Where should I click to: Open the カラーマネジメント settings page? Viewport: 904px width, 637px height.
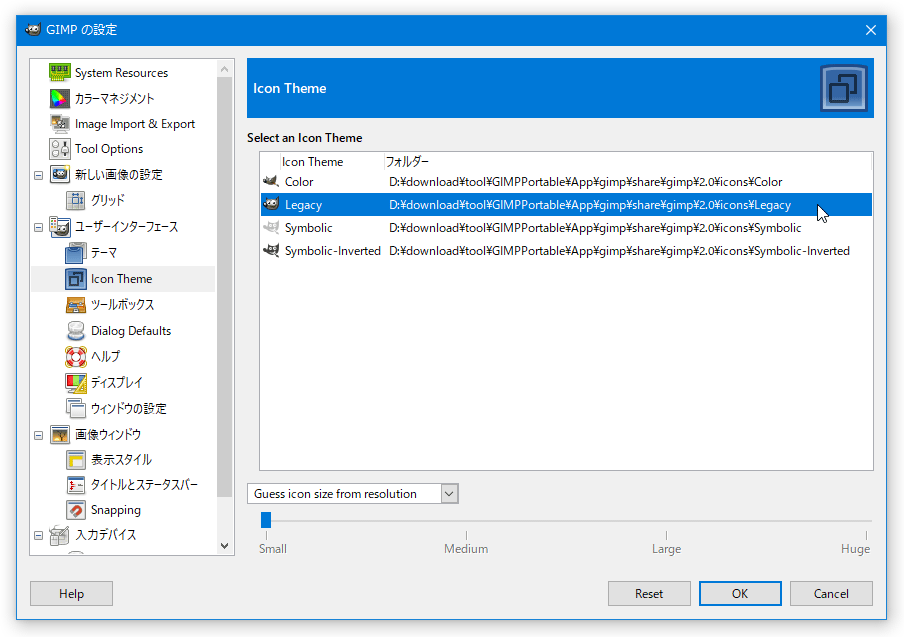(115, 99)
